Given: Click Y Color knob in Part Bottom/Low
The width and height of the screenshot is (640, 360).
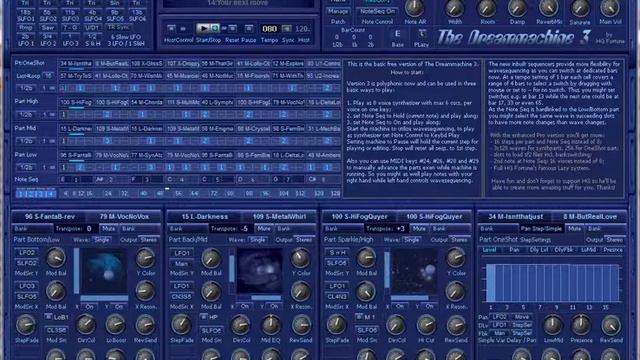Looking at the screenshot, I should pyautogui.click(x=145, y=258).
